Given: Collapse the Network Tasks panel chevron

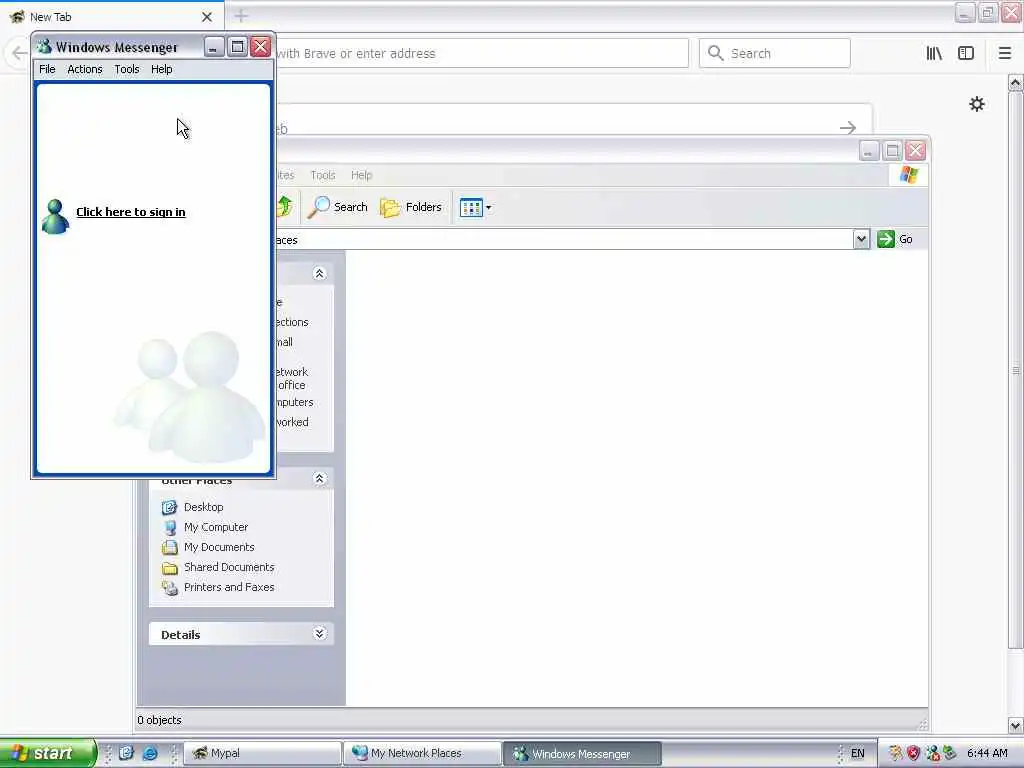Looking at the screenshot, I should (319, 273).
